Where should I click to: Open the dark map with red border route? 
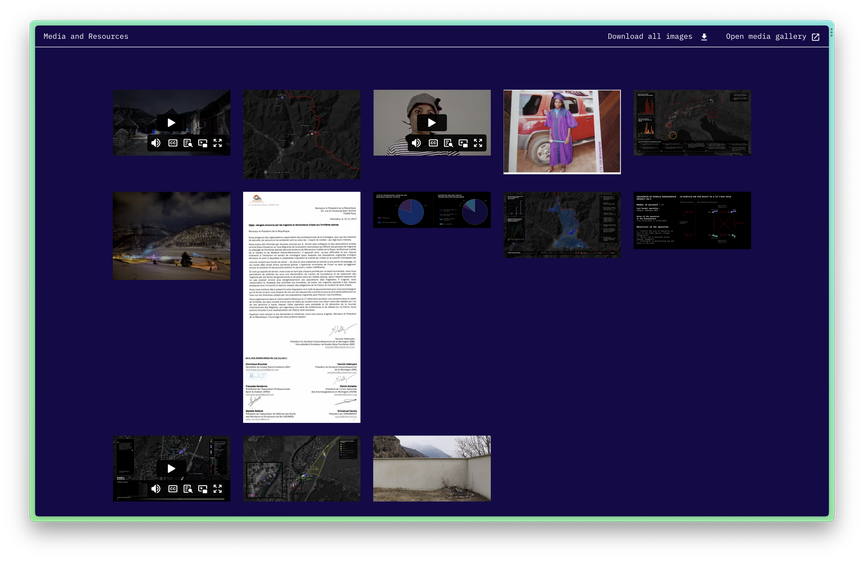point(302,134)
